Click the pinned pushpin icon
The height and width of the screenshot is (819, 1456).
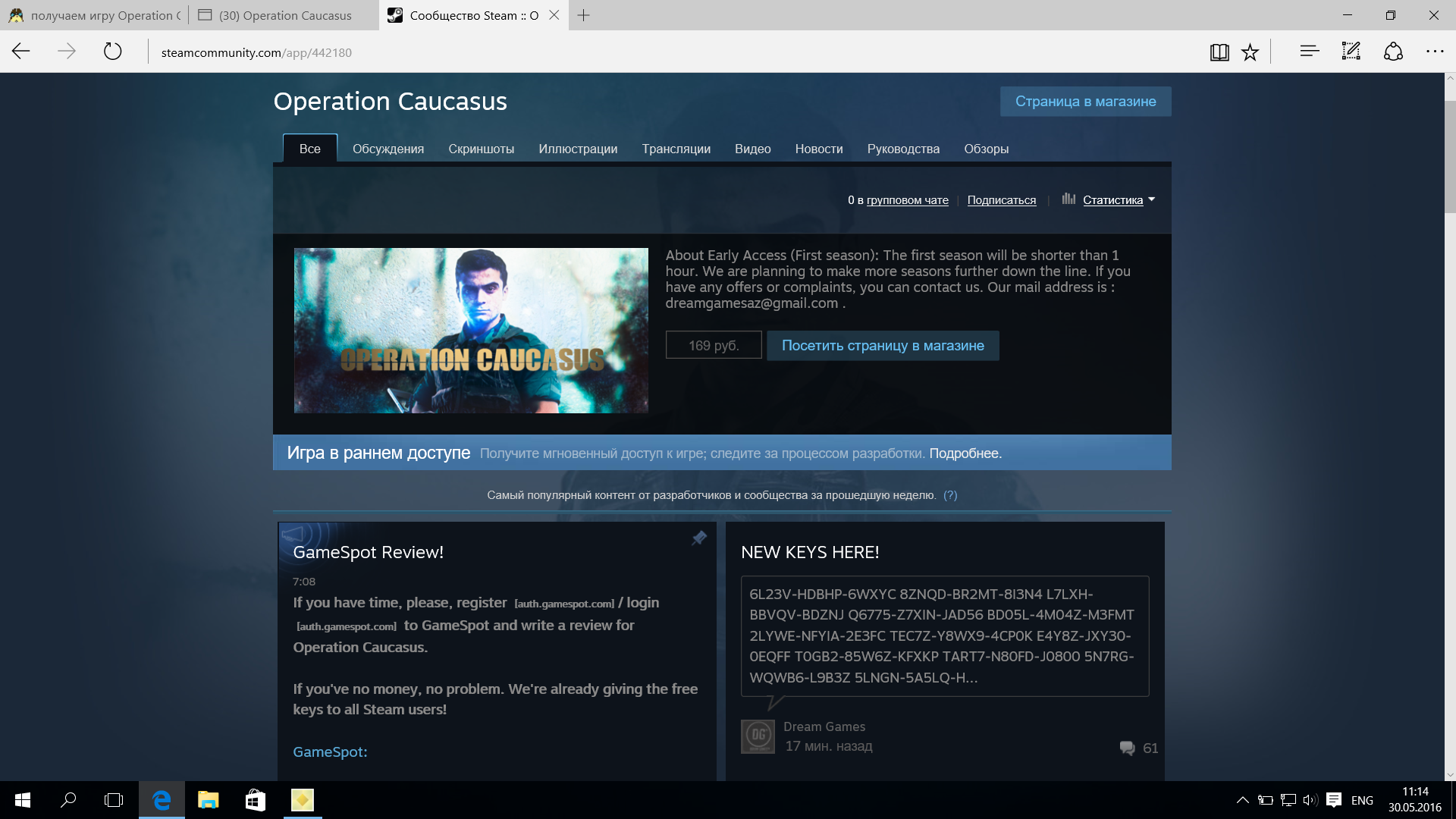coord(699,538)
